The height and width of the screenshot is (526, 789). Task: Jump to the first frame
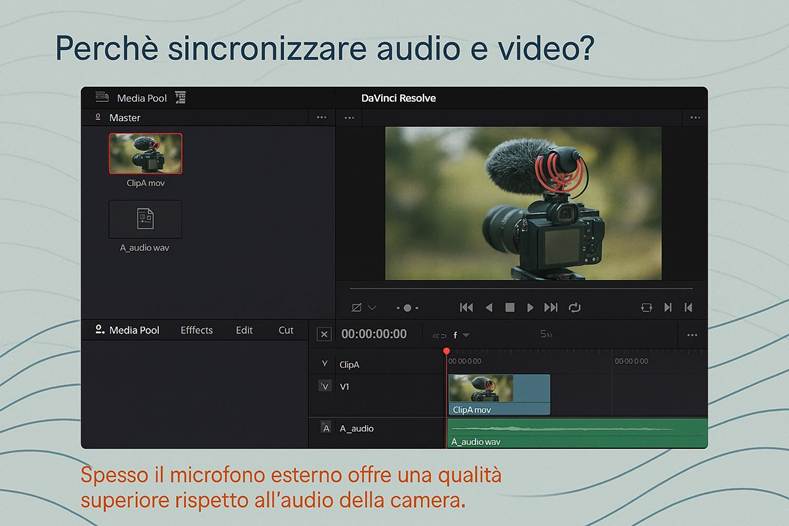click(x=466, y=307)
